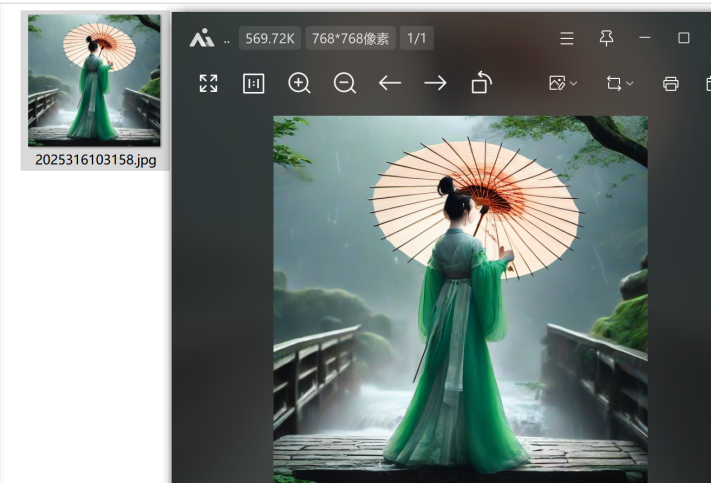This screenshot has height=484, width=711.
Task: Open the image edit tool
Action: (557, 83)
